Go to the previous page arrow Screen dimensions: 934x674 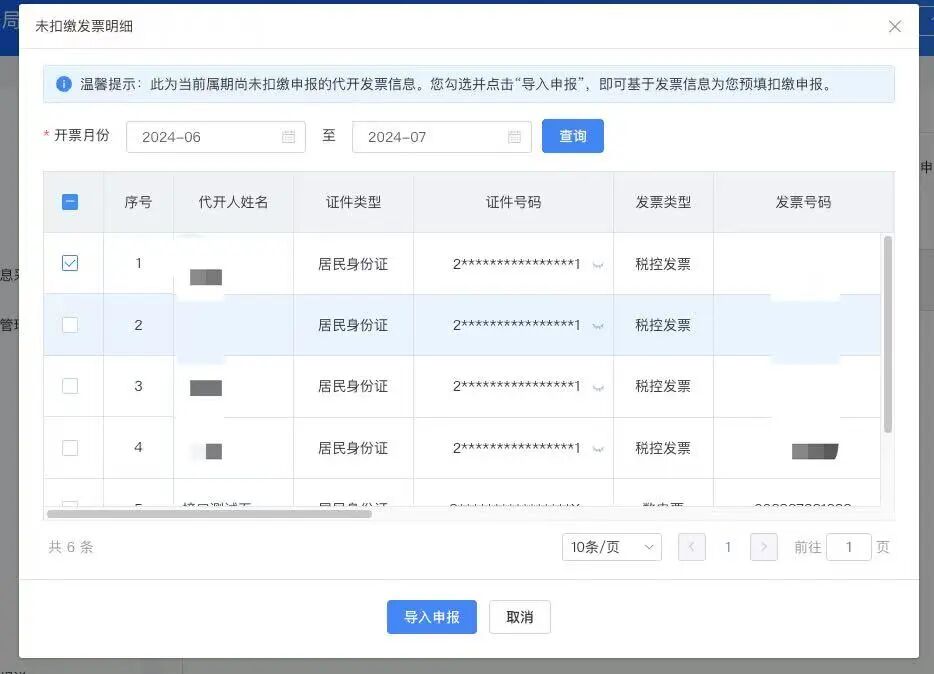click(692, 547)
